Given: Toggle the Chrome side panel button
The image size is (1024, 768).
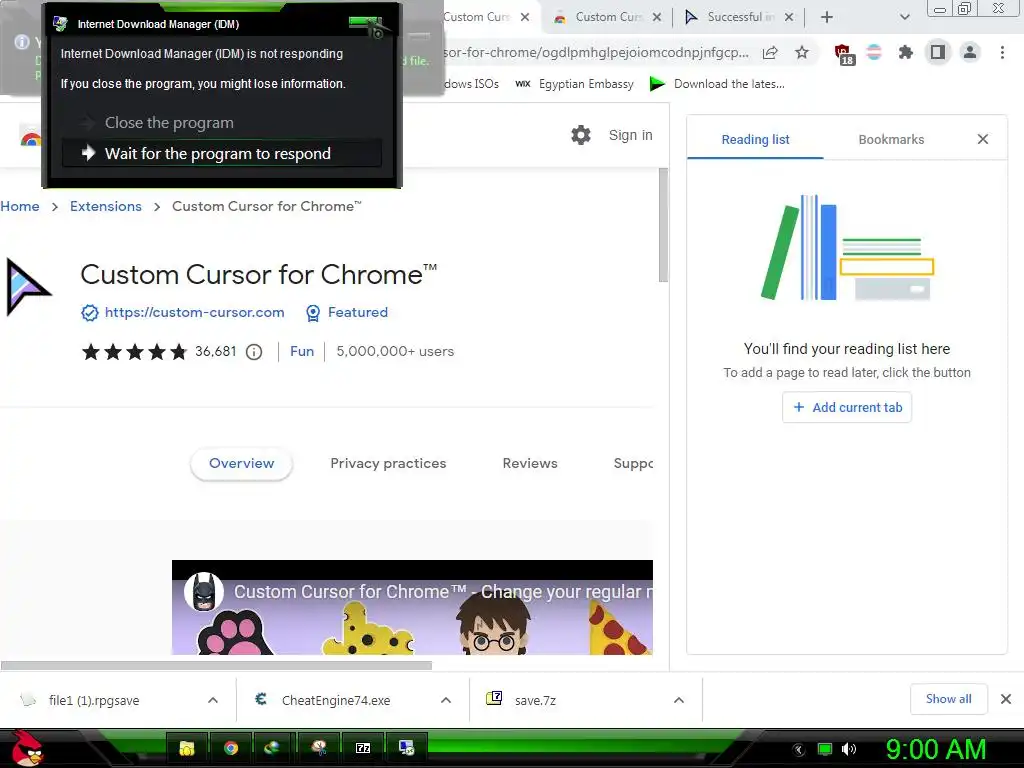Looking at the screenshot, I should (x=938, y=52).
